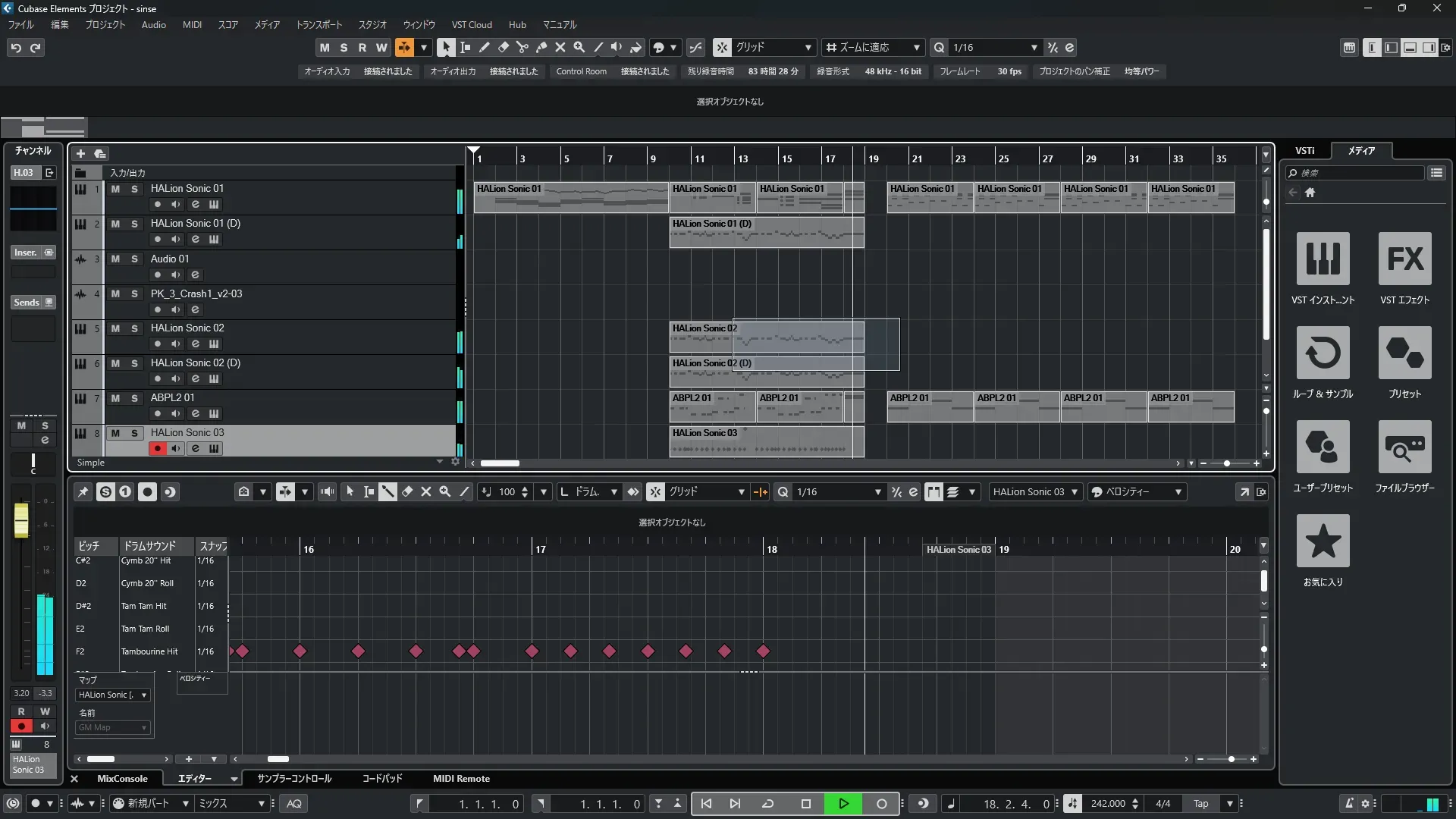The height and width of the screenshot is (819, 1456).
Task: Expand the drum map selector dropdown
Action: (x=143, y=695)
